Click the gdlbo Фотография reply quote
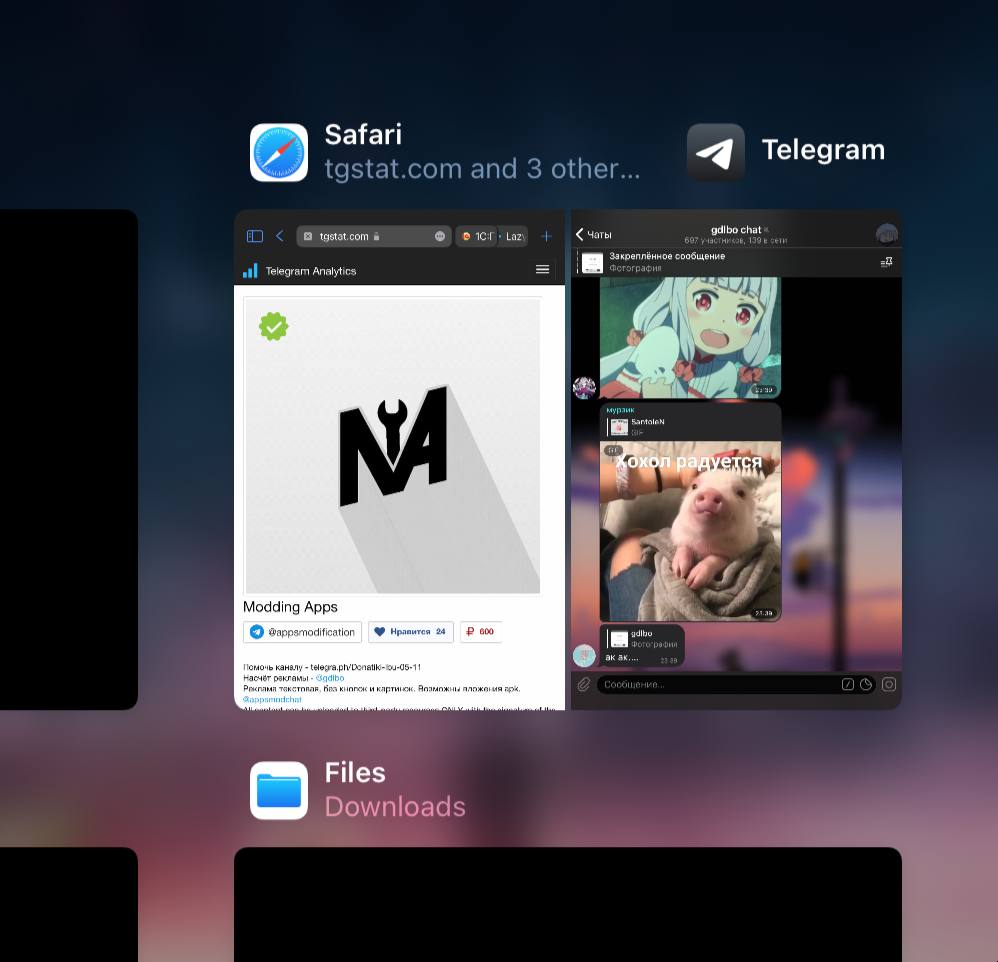Image resolution: width=998 pixels, height=962 pixels. 643,639
